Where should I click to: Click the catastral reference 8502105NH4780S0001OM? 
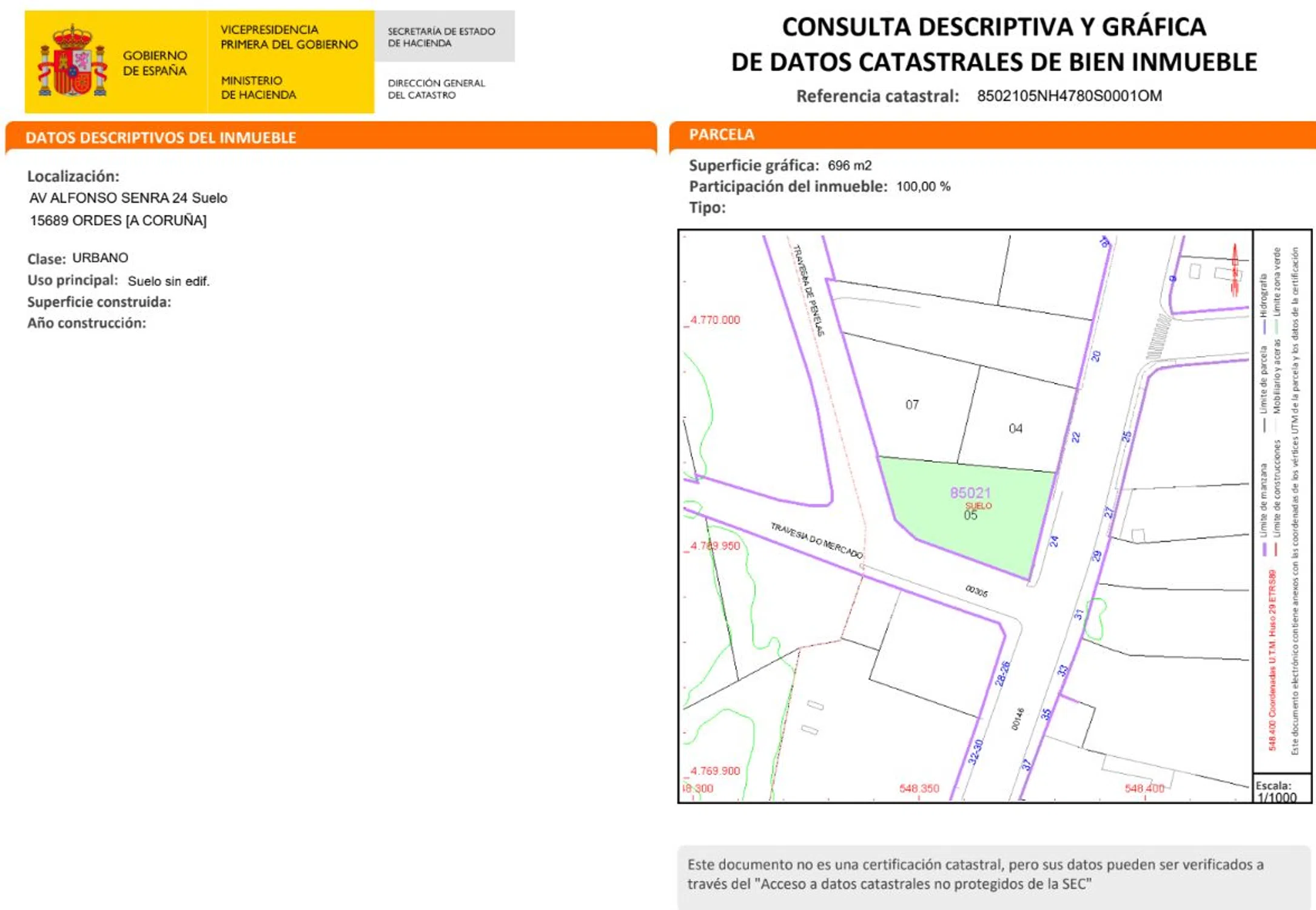pos(1069,96)
